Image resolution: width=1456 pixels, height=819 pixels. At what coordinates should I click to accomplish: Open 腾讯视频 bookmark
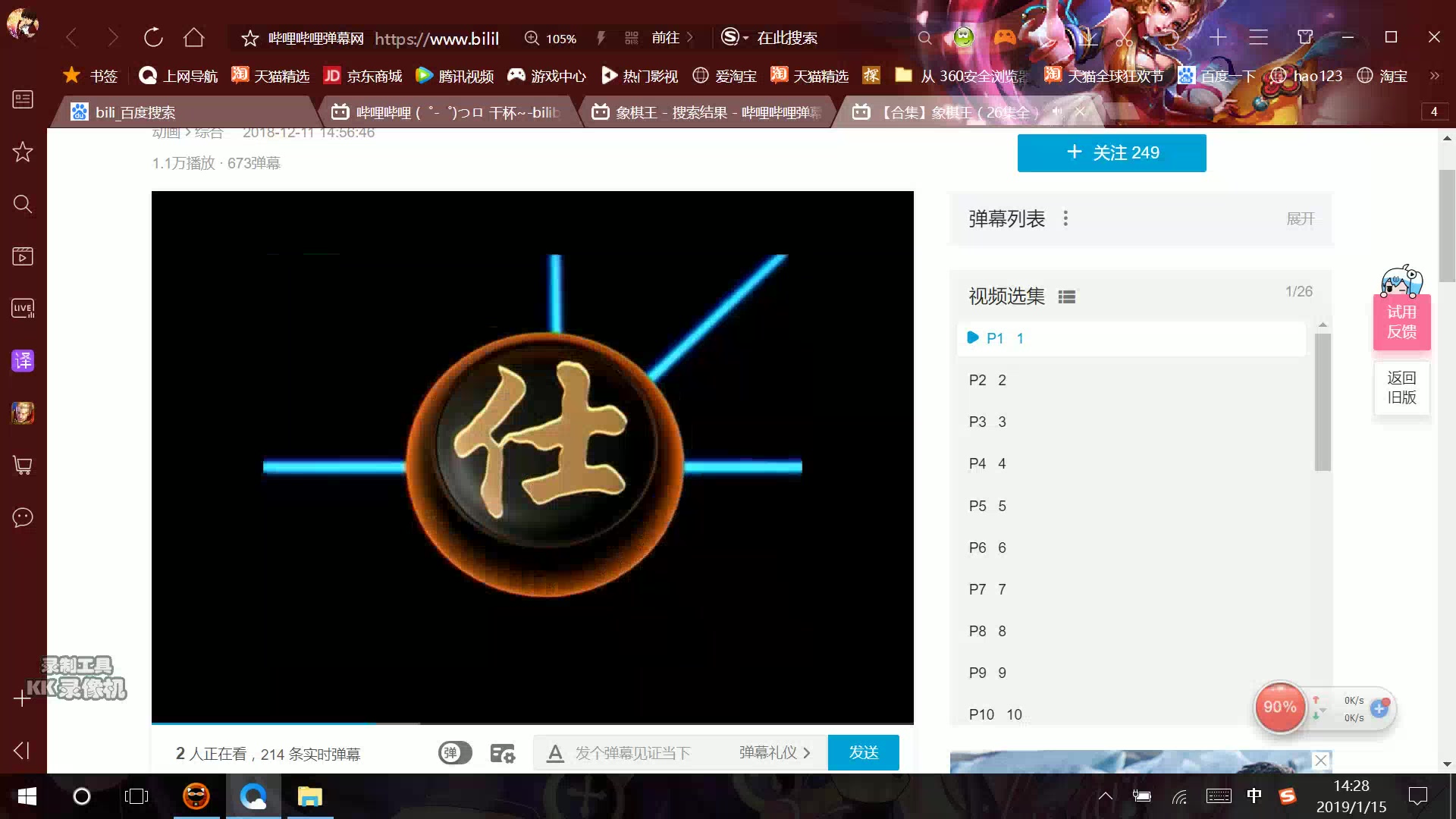coord(455,76)
